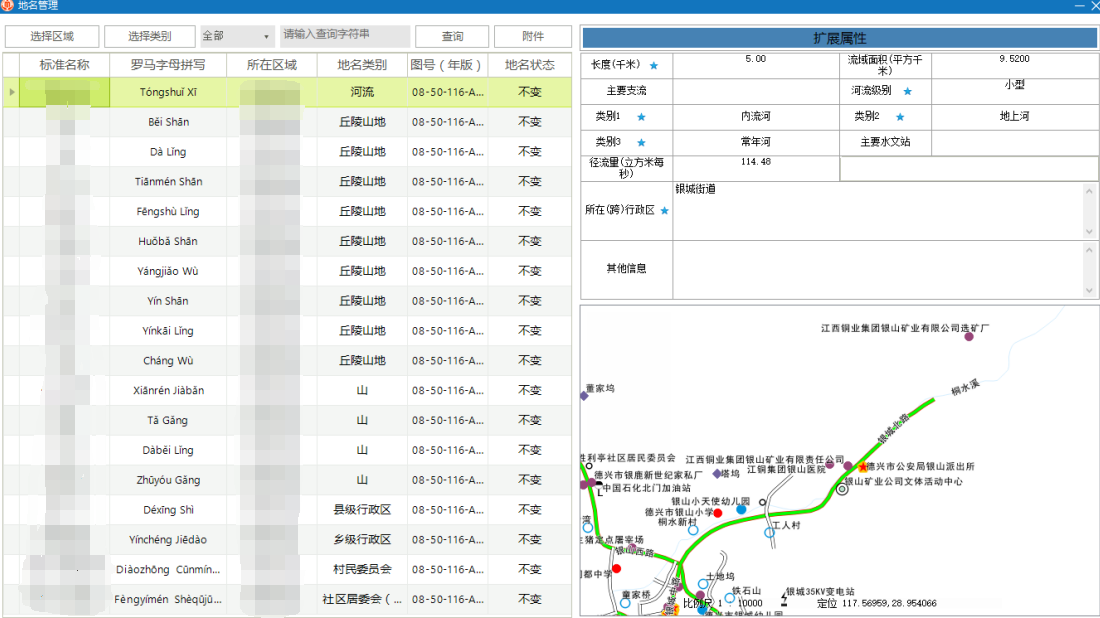Click the purple marker near 选矿厂 label

click(x=968, y=337)
